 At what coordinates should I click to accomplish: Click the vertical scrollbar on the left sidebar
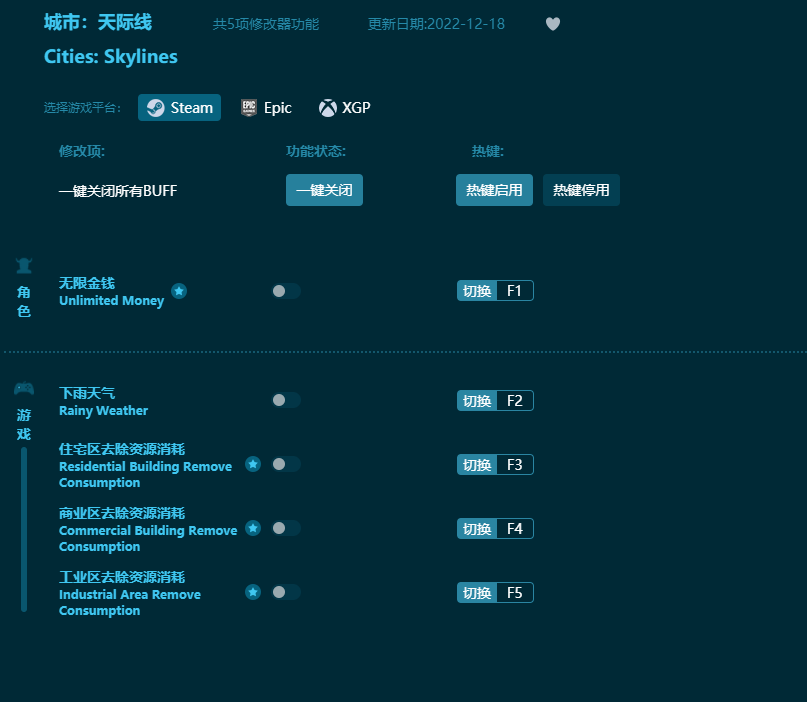point(23,530)
